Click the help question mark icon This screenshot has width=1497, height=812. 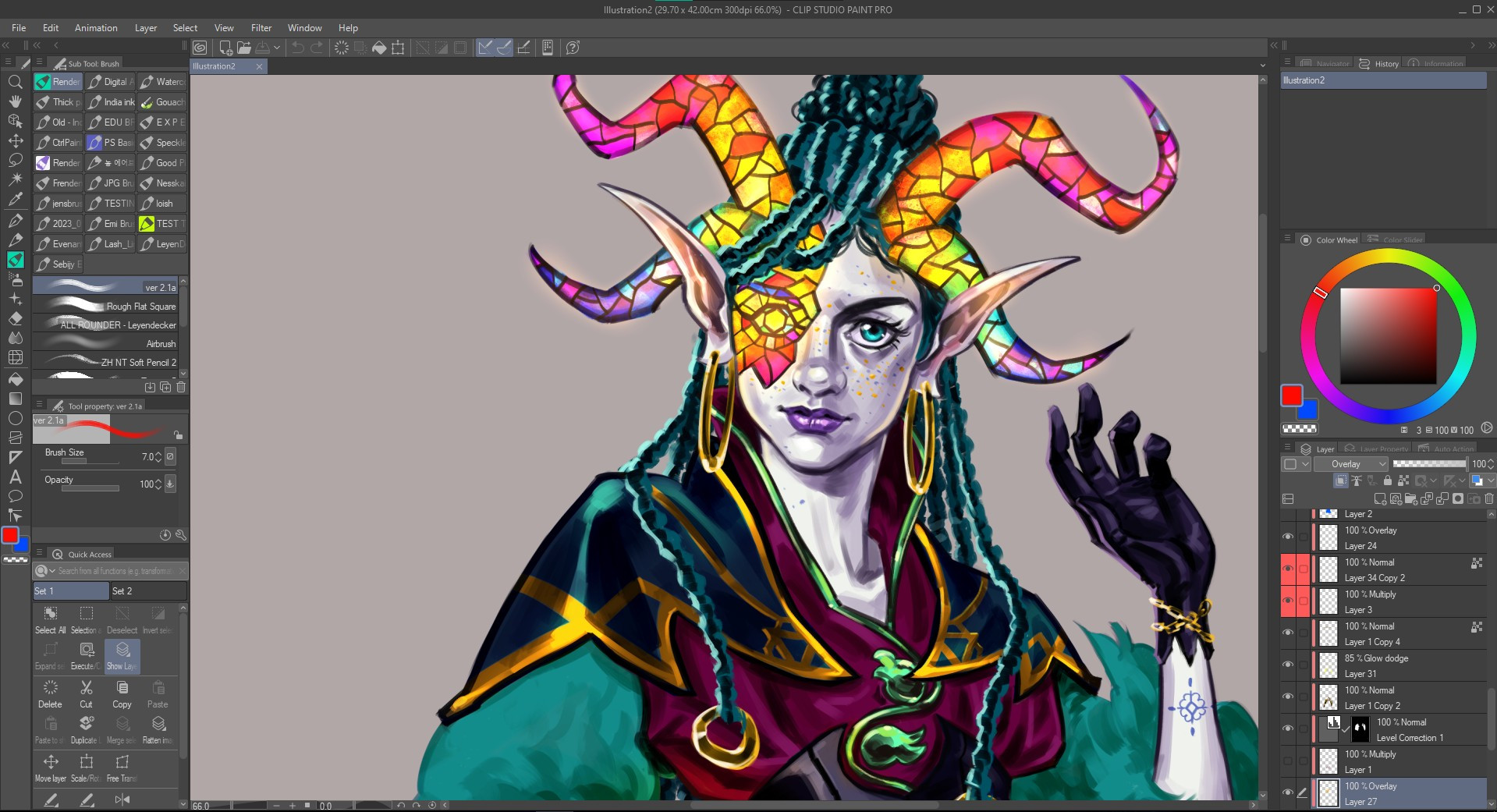(x=573, y=48)
